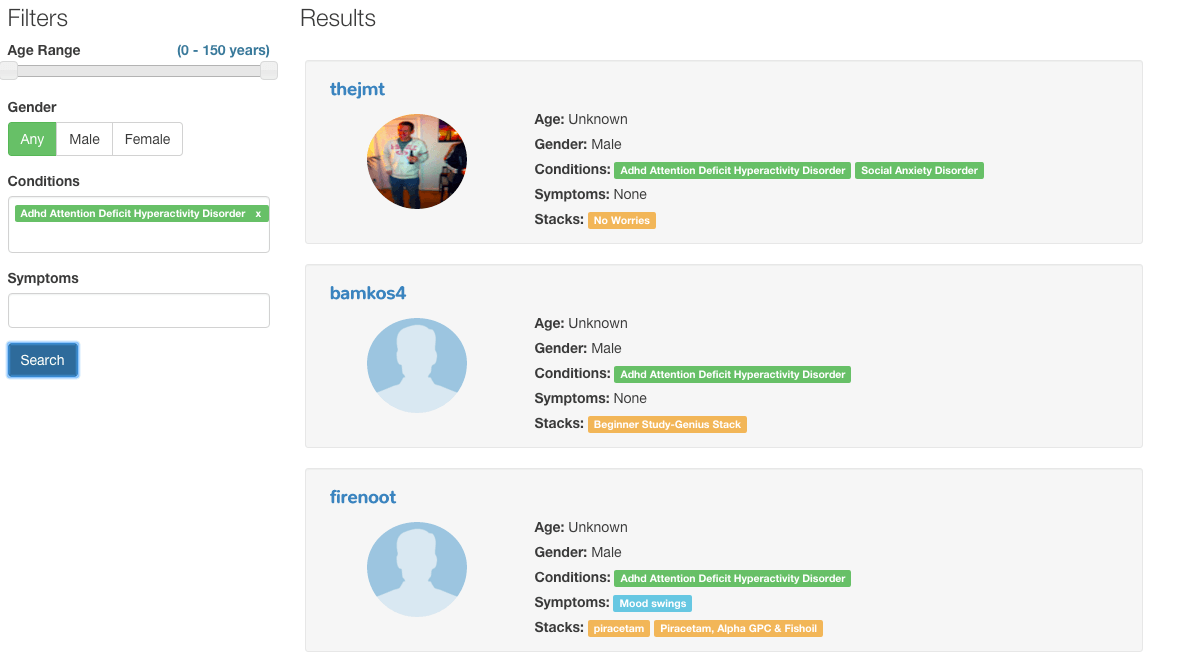Select the Any gender option
Image resolution: width=1177 pixels, height=656 pixels.
(32, 139)
